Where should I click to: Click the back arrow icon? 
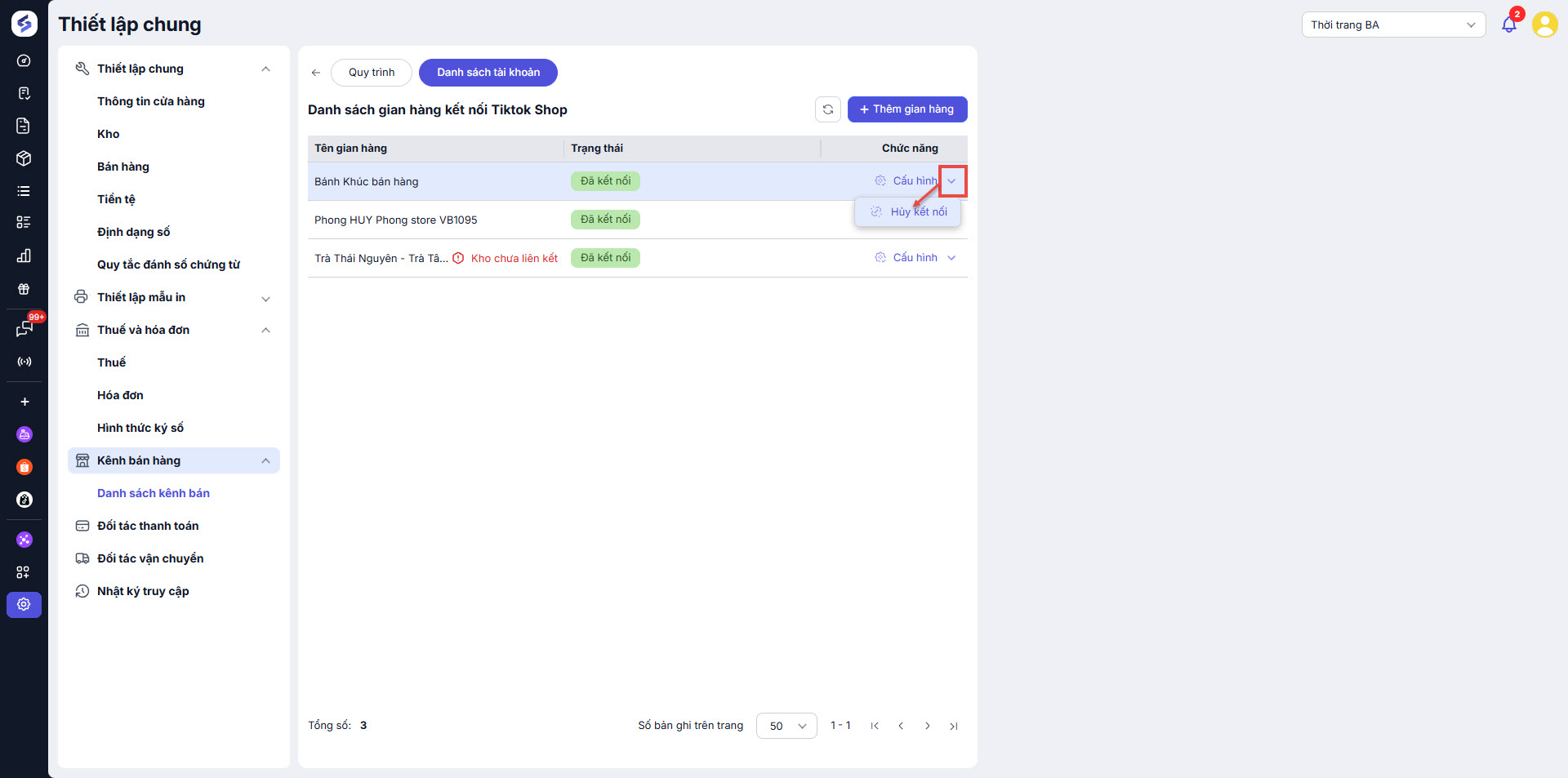(316, 73)
